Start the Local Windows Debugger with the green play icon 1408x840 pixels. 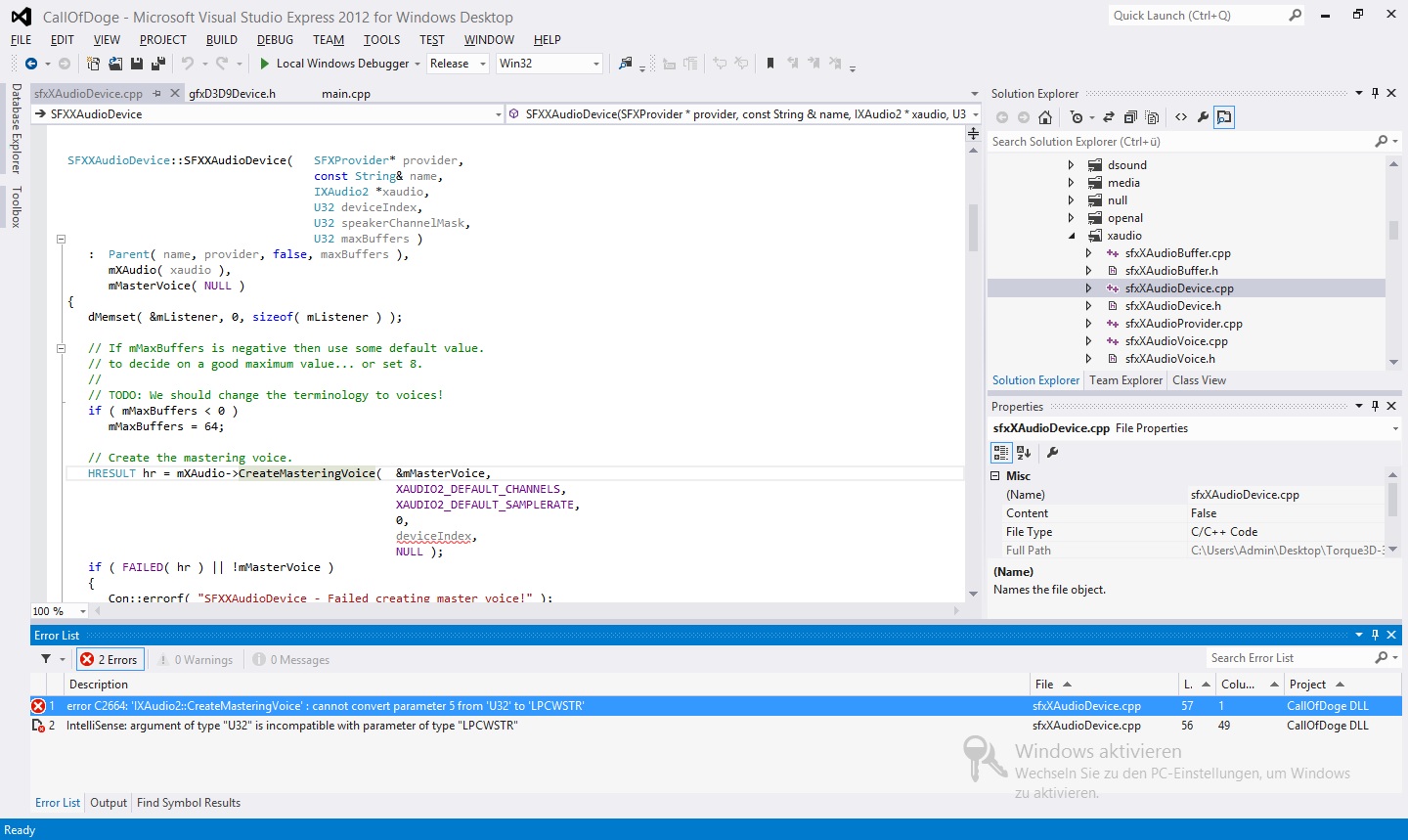(264, 64)
